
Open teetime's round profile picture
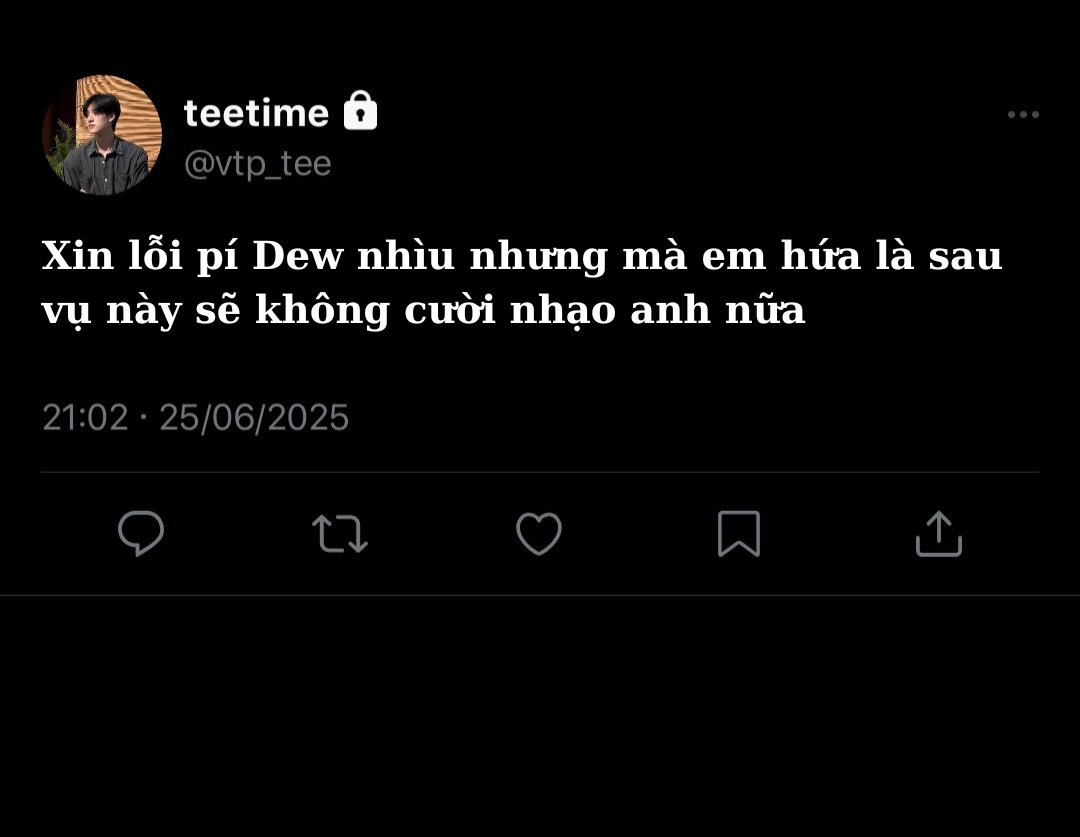point(102,135)
